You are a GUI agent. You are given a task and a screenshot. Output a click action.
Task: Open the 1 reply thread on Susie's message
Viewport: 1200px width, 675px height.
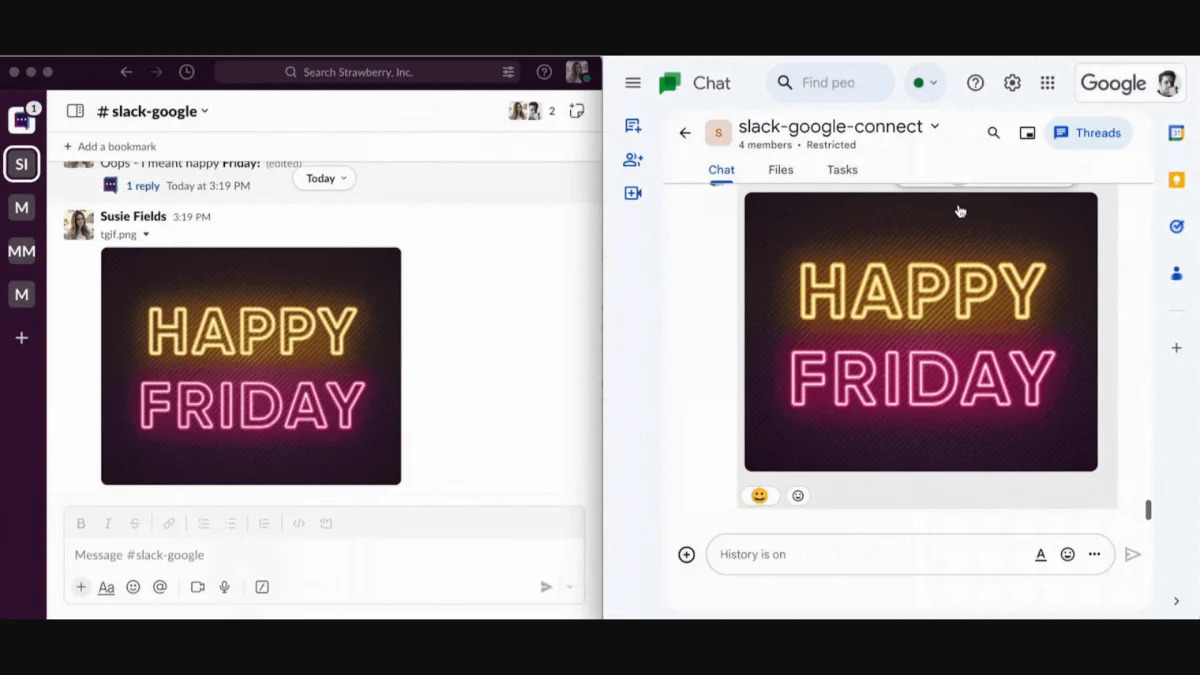[142, 185]
